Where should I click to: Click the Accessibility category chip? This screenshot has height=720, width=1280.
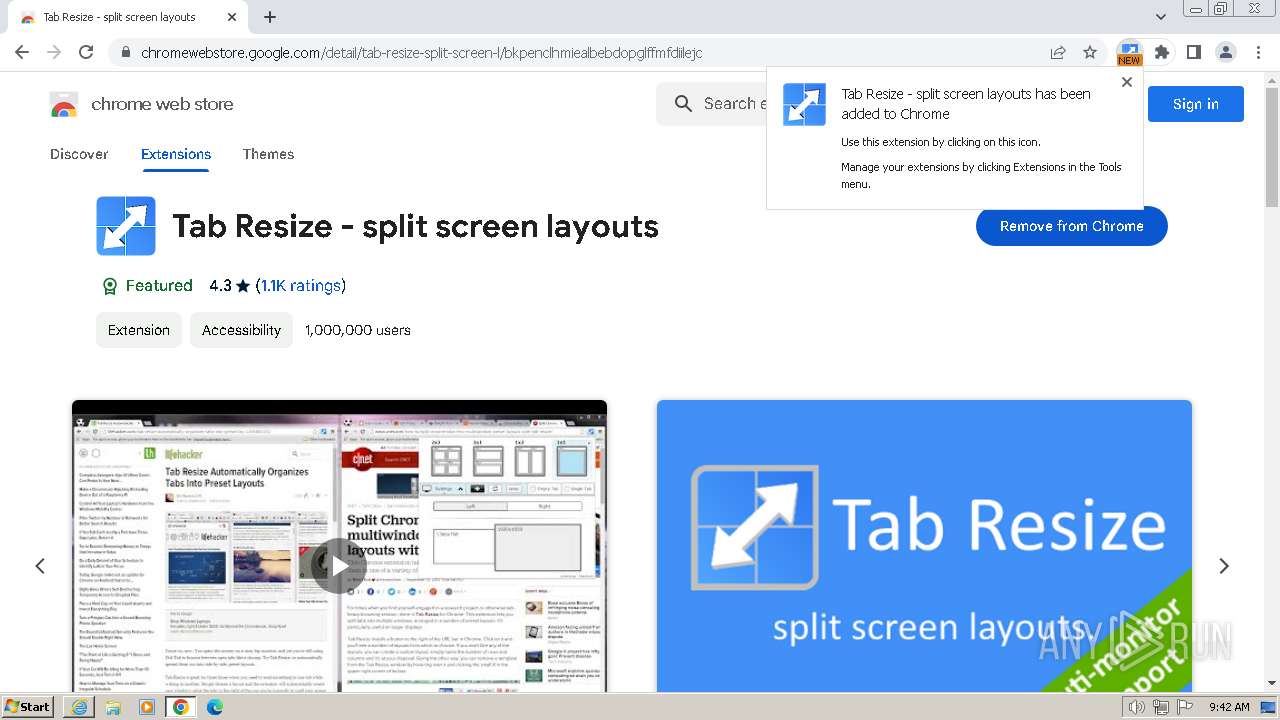[x=241, y=330]
